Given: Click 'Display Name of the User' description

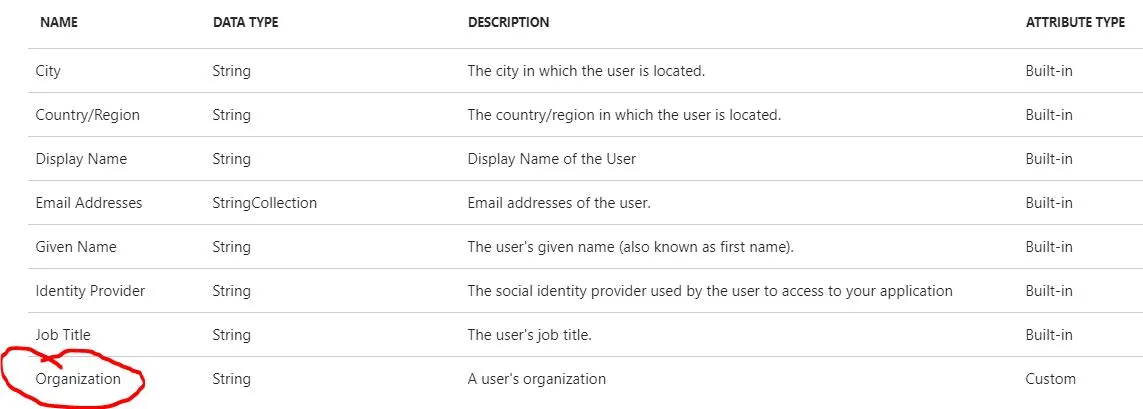Looking at the screenshot, I should [x=551, y=159].
